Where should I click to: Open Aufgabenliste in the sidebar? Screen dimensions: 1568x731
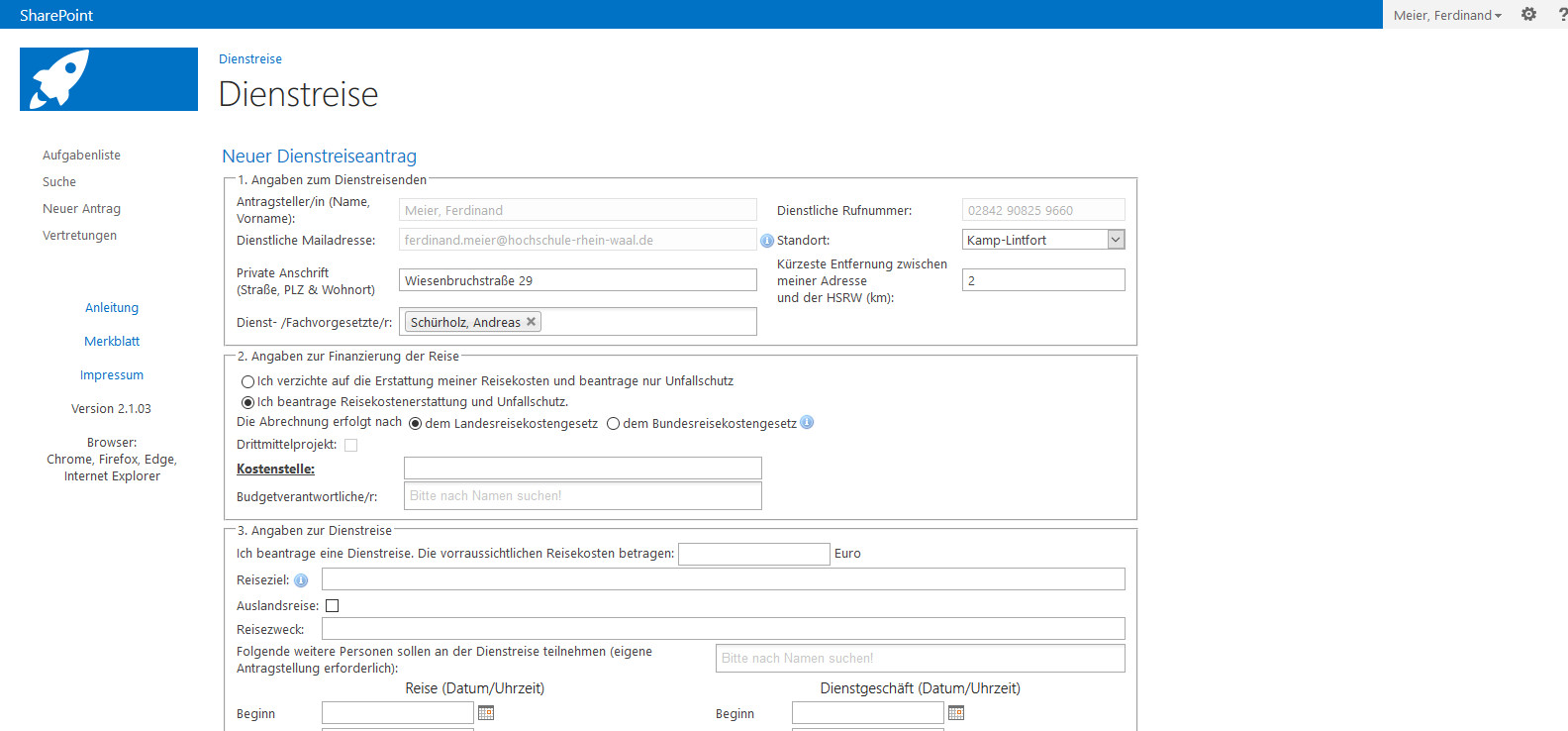point(81,156)
